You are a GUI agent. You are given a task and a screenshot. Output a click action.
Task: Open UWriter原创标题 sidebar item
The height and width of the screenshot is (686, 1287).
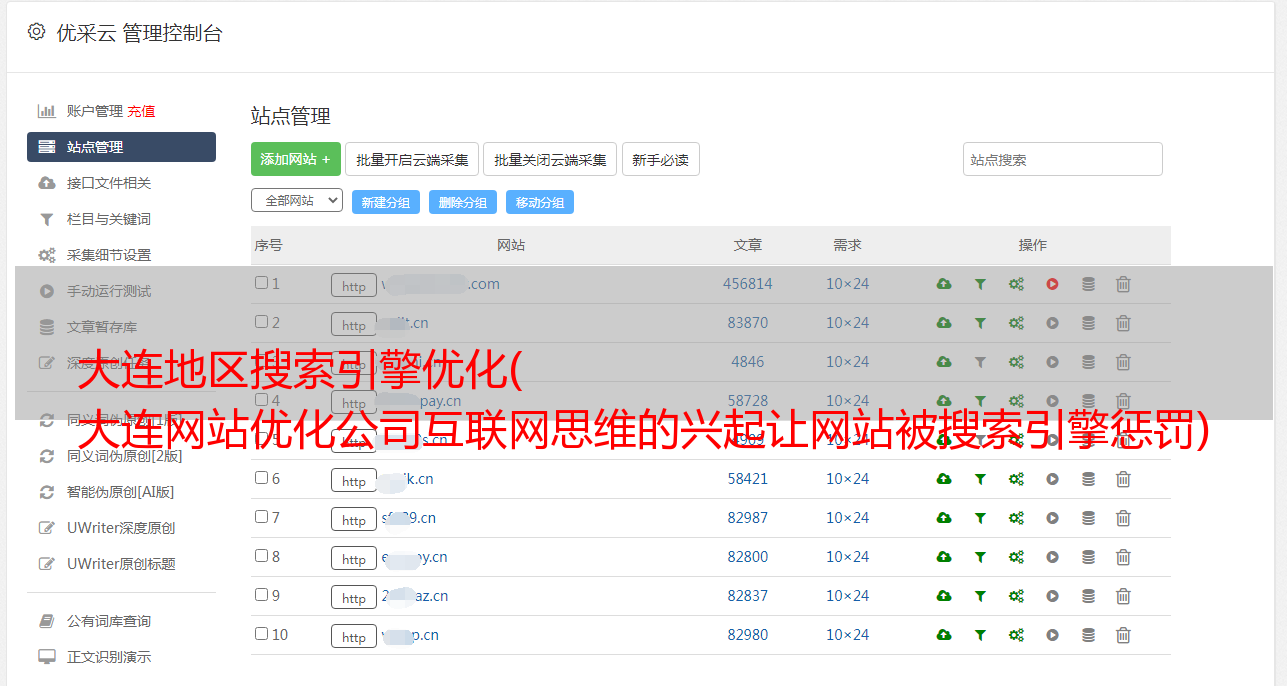click(120, 564)
